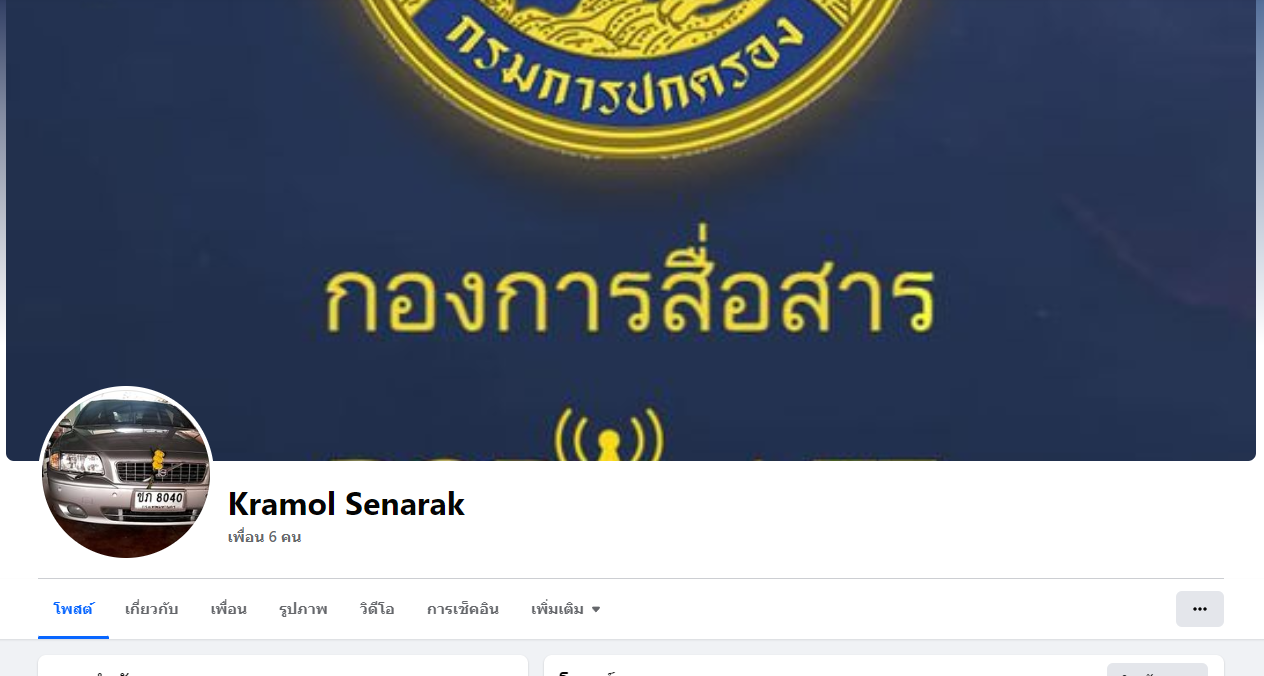The width and height of the screenshot is (1264, 676).
Task: Select the โพสต์ tab
Action: pos(73,609)
